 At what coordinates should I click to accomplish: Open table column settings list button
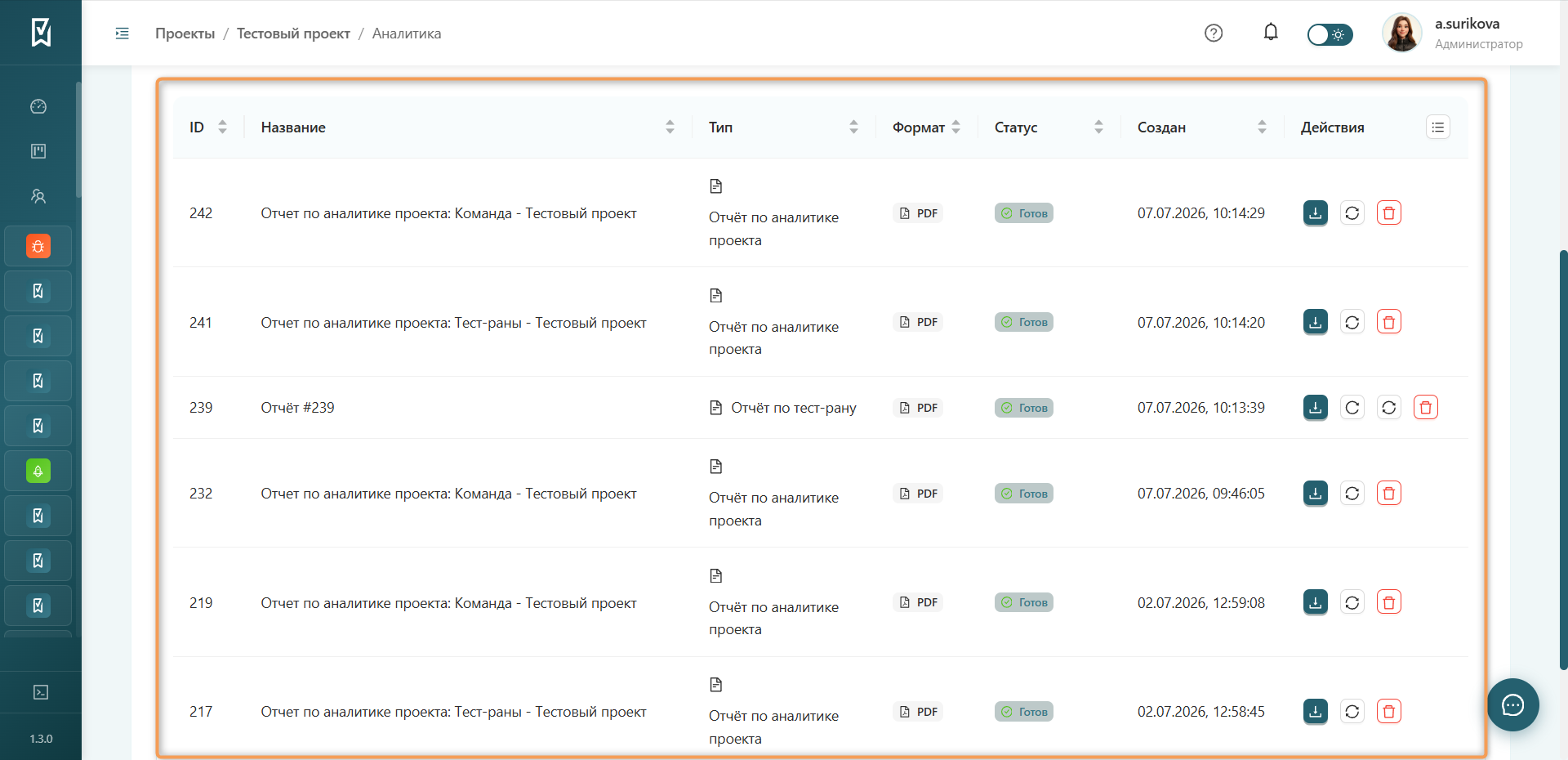point(1438,127)
